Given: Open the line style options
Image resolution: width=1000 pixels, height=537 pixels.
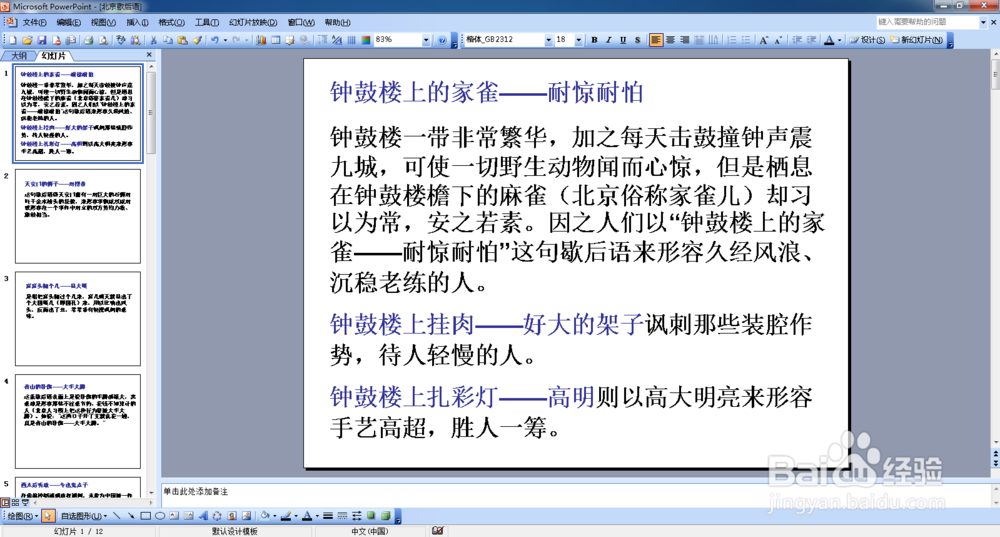Looking at the screenshot, I should tap(328, 516).
